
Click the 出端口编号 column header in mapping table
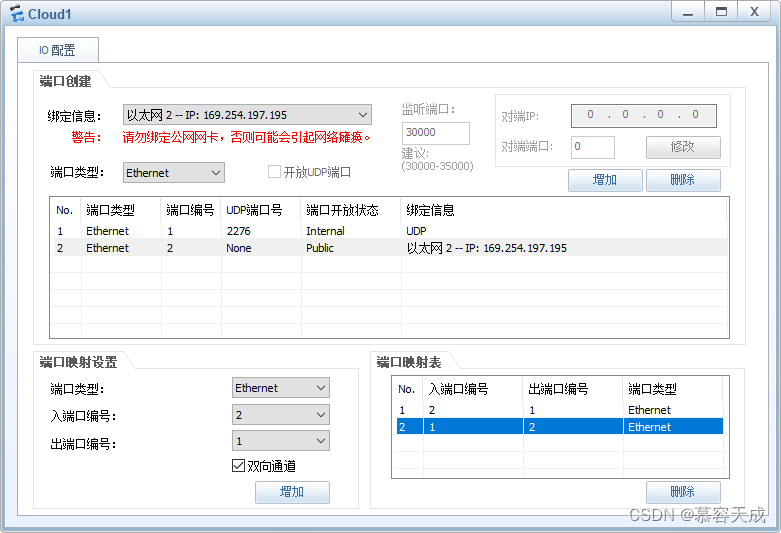click(x=573, y=389)
